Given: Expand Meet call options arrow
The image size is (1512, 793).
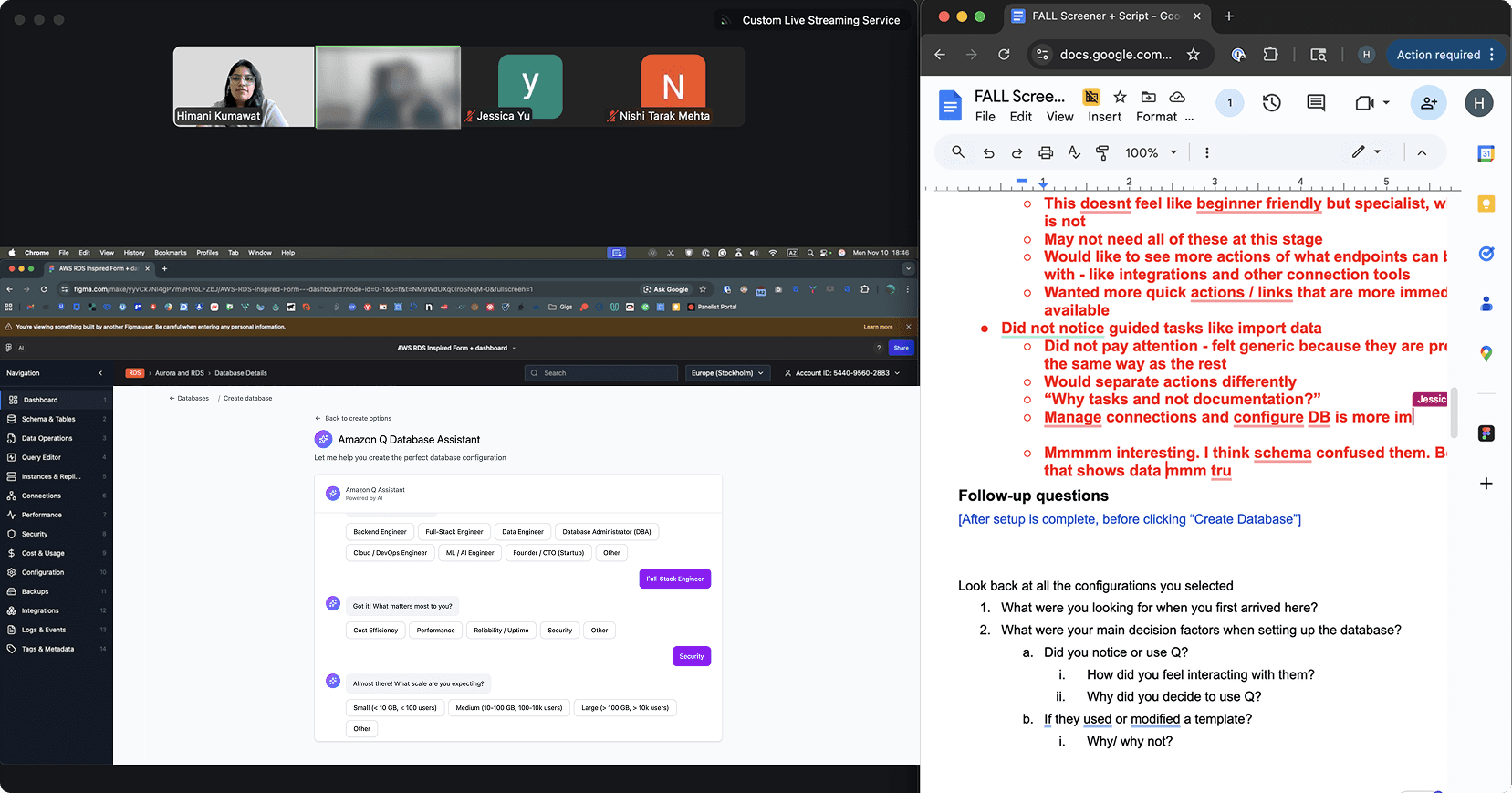Looking at the screenshot, I should tap(1386, 103).
